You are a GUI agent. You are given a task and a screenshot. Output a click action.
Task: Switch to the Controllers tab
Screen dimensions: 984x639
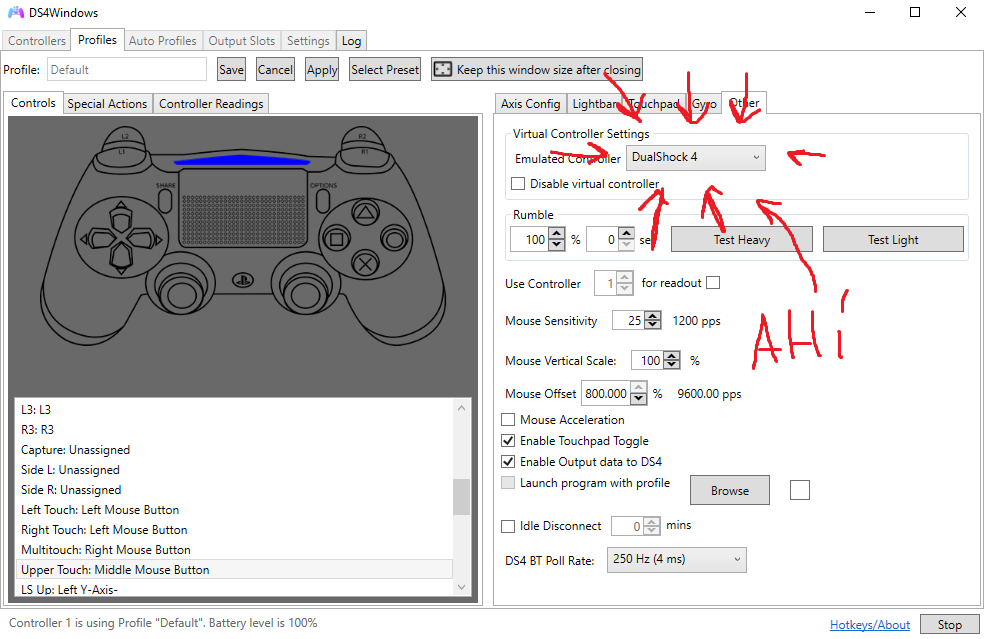tap(36, 41)
